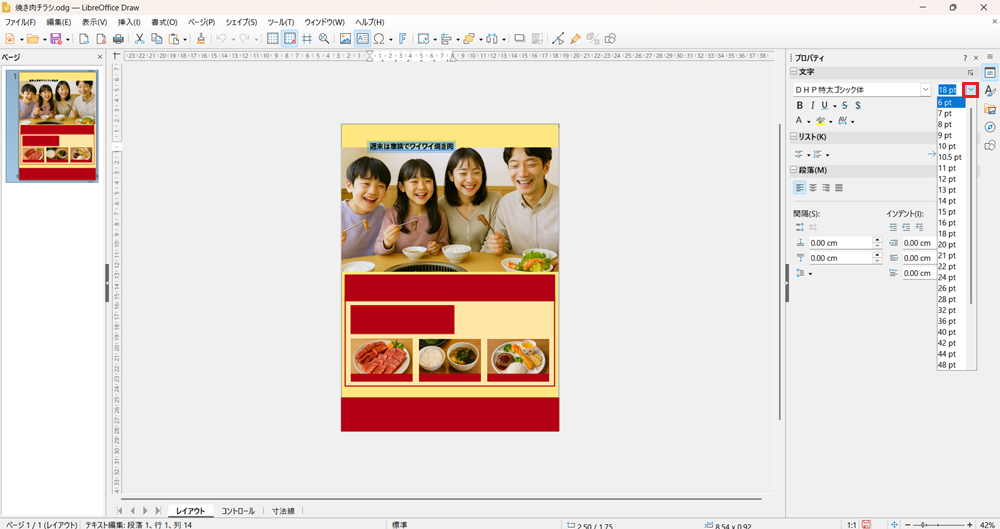Click the Shadow icon in toolbar

tap(520, 39)
